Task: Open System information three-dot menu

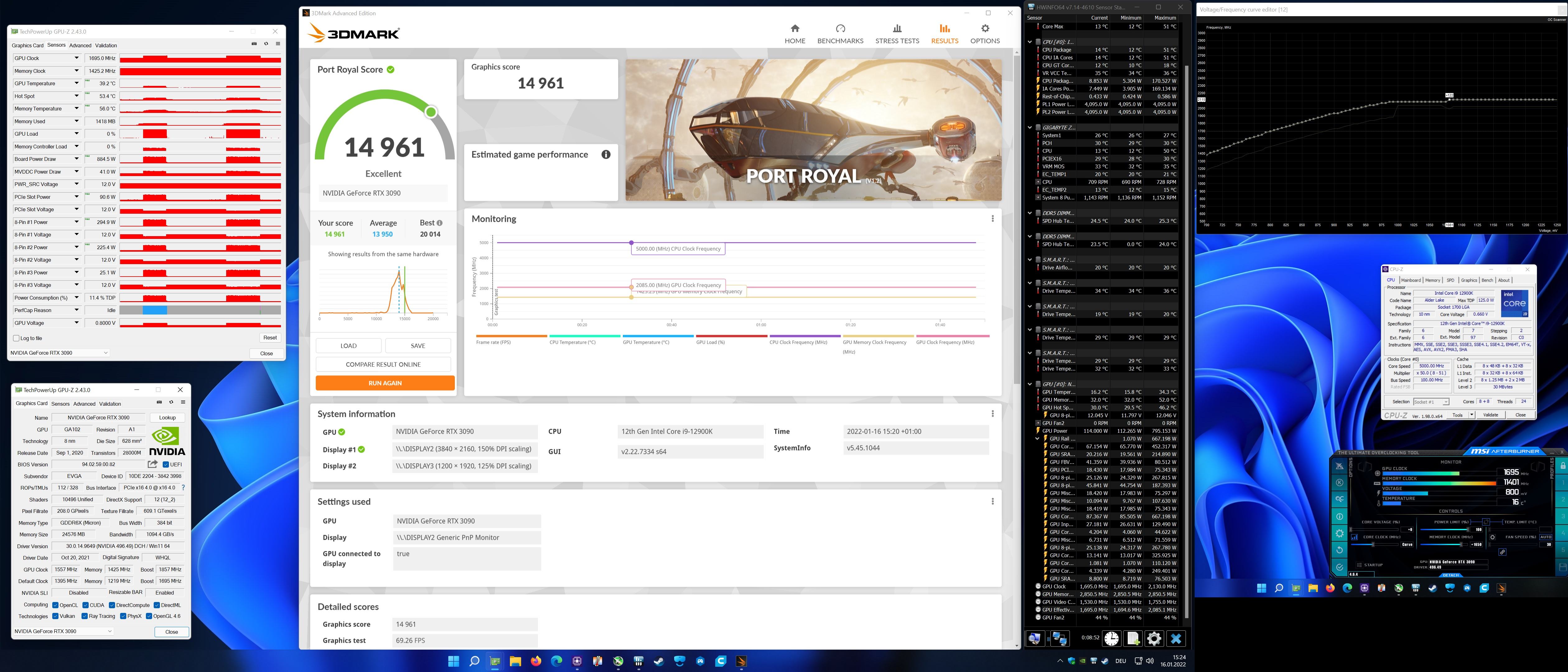Action: [992, 413]
